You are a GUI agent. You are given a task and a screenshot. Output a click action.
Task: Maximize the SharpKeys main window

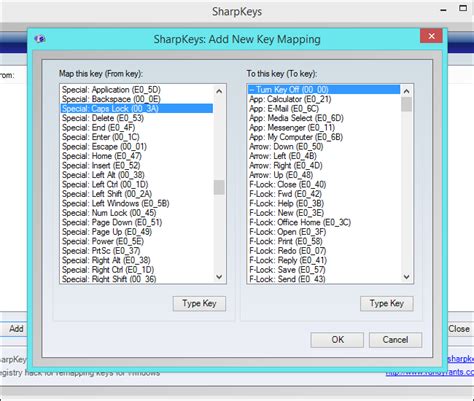point(463,8)
